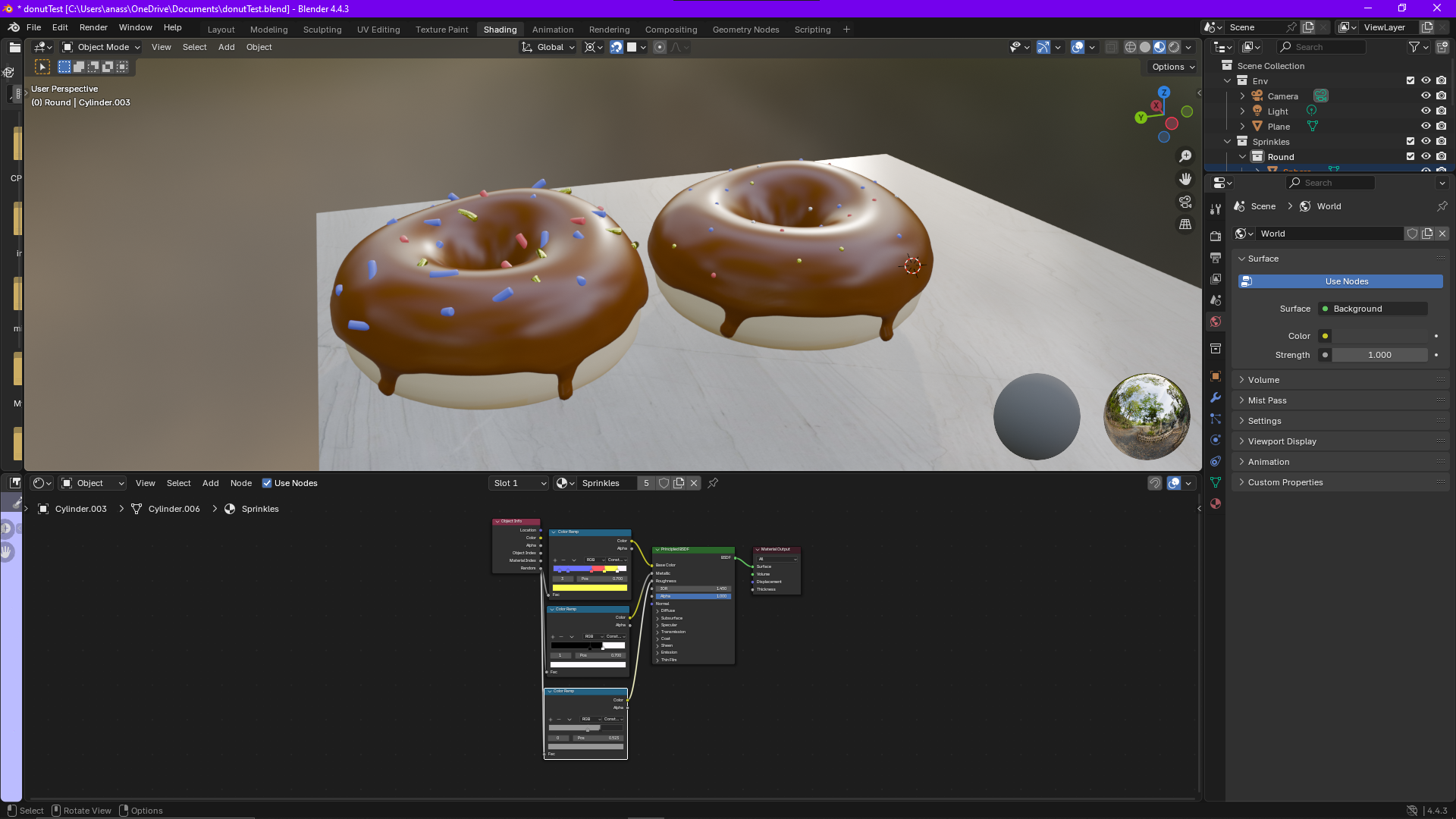The image size is (1456, 819).
Task: Collapse the Sprinkles collection
Action: pyautogui.click(x=1227, y=141)
